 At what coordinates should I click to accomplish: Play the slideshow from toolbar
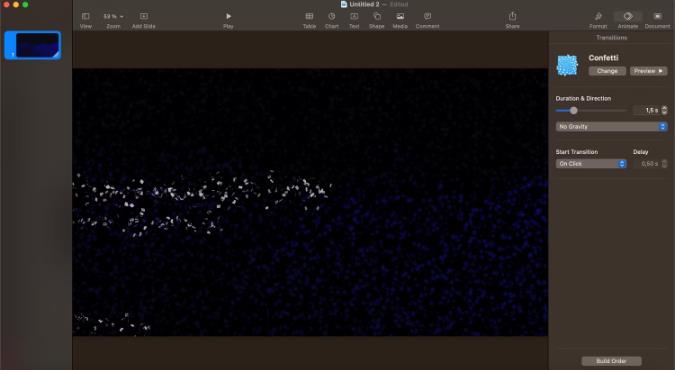point(229,16)
